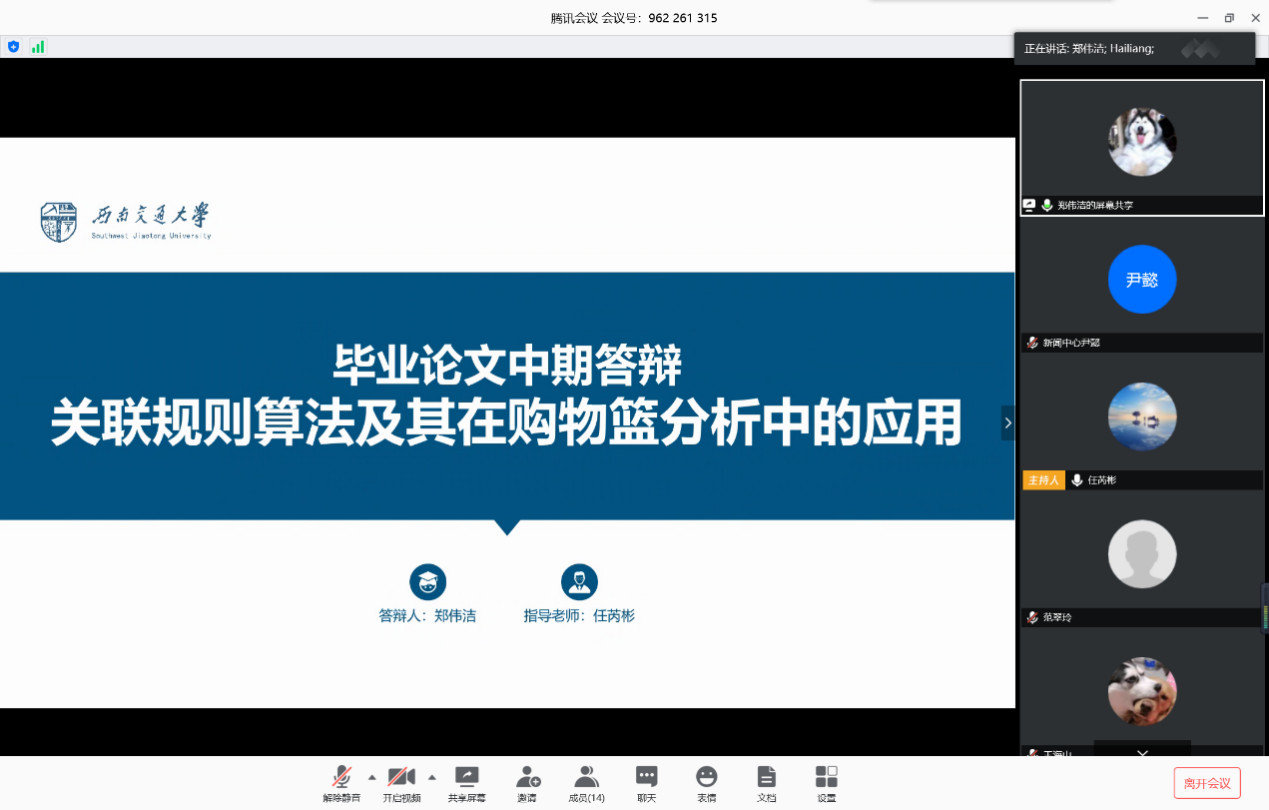Start screen sharing (共享屏幕)

click(x=467, y=782)
